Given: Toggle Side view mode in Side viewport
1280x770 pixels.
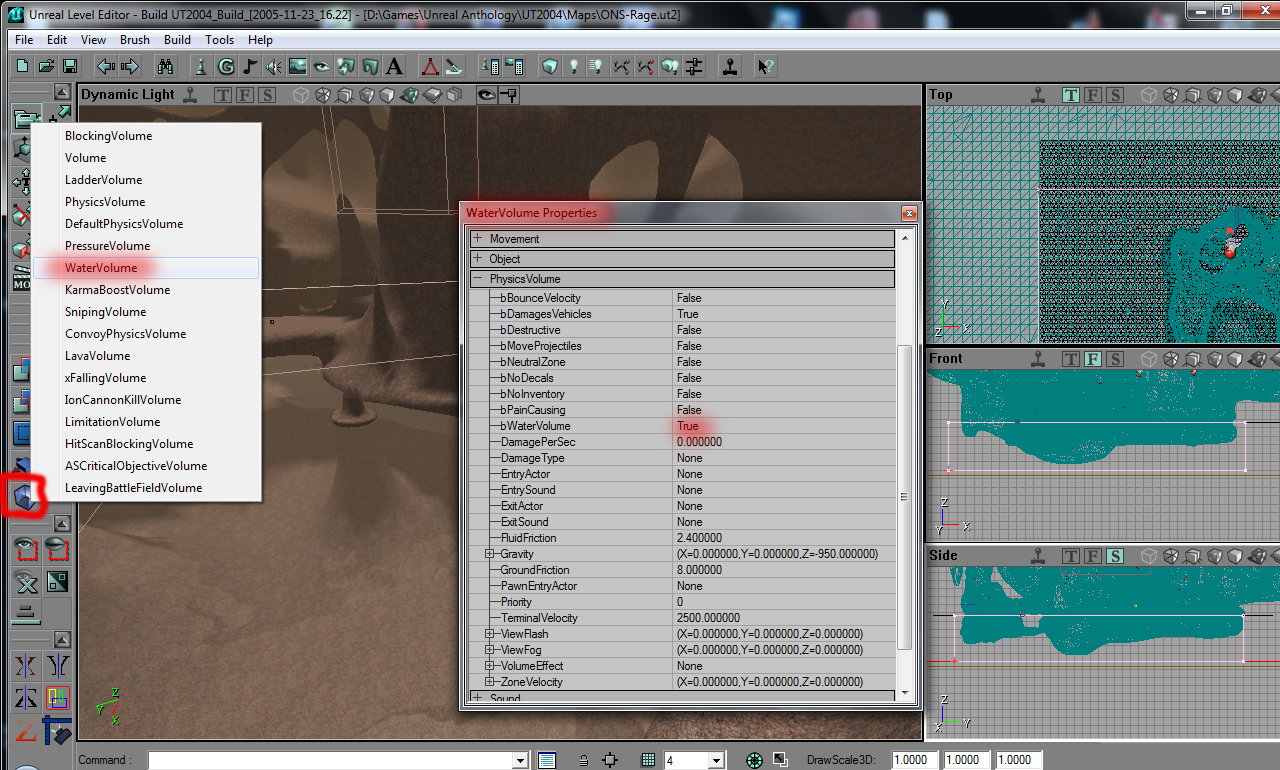Looking at the screenshot, I should pos(1115,556).
